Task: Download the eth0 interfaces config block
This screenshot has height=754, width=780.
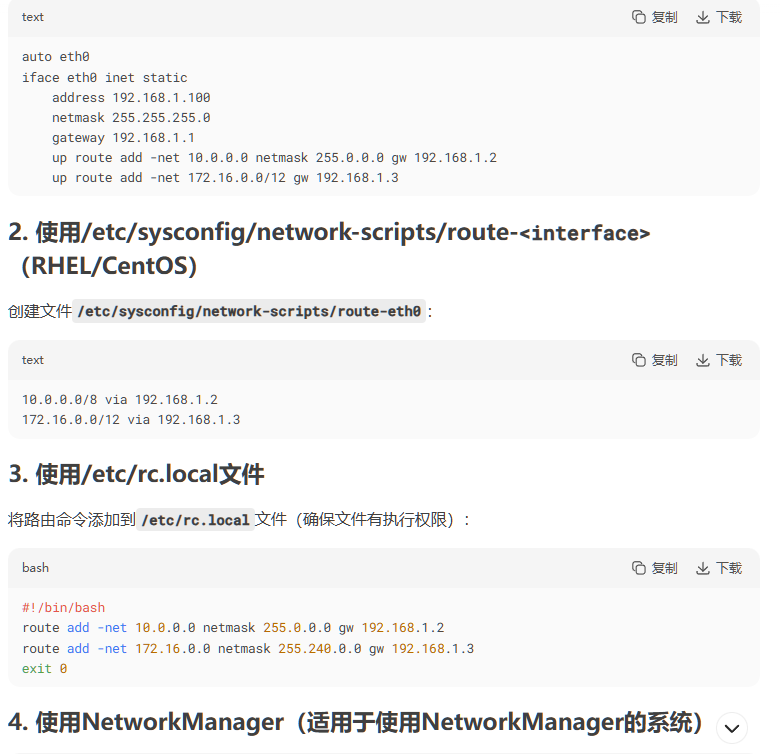Action: pos(719,17)
